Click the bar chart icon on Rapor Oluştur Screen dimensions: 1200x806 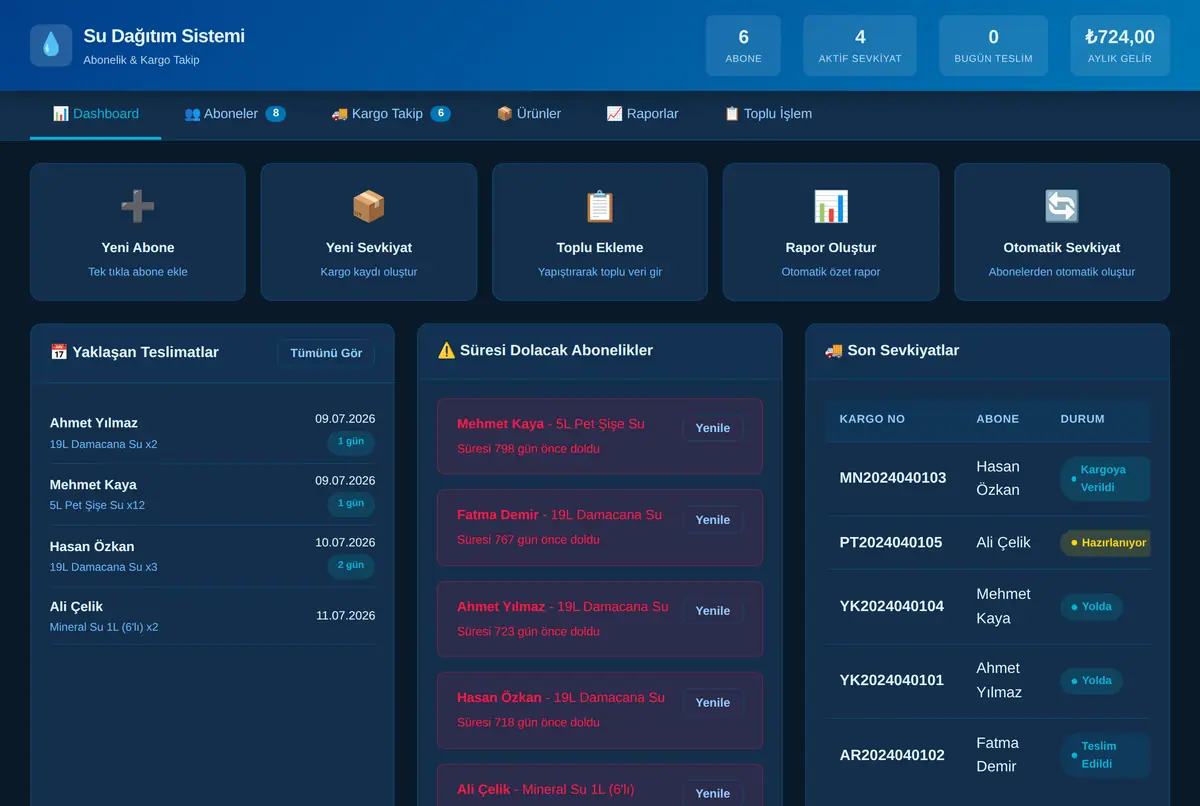tap(831, 207)
